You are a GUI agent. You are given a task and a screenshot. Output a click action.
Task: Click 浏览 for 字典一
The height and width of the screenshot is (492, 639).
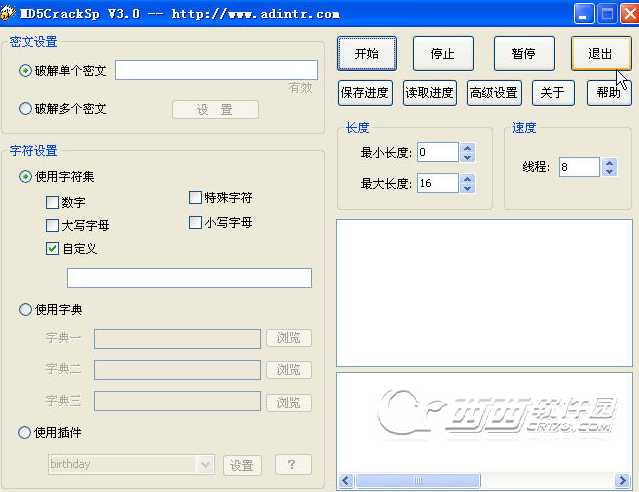point(289,338)
